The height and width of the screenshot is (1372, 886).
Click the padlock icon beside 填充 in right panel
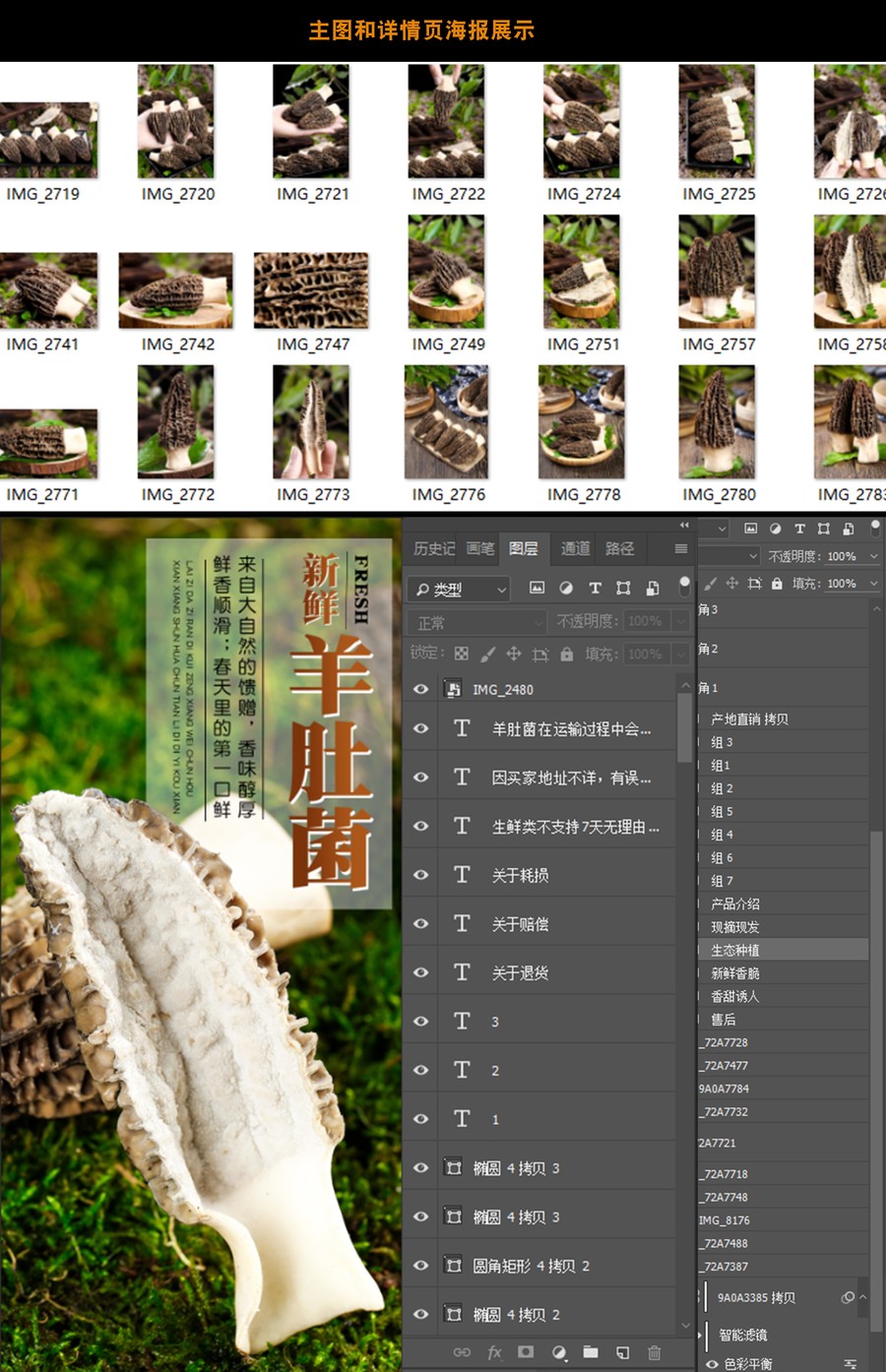pos(777,584)
